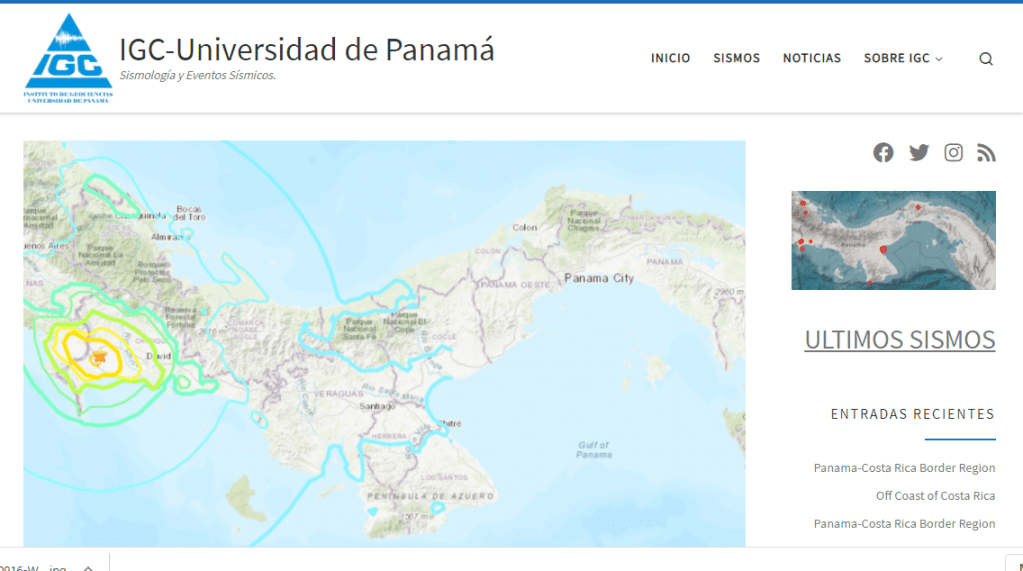The image size is (1023, 571).
Task: Open the ULTIMOS SISMOS link
Action: (x=900, y=339)
